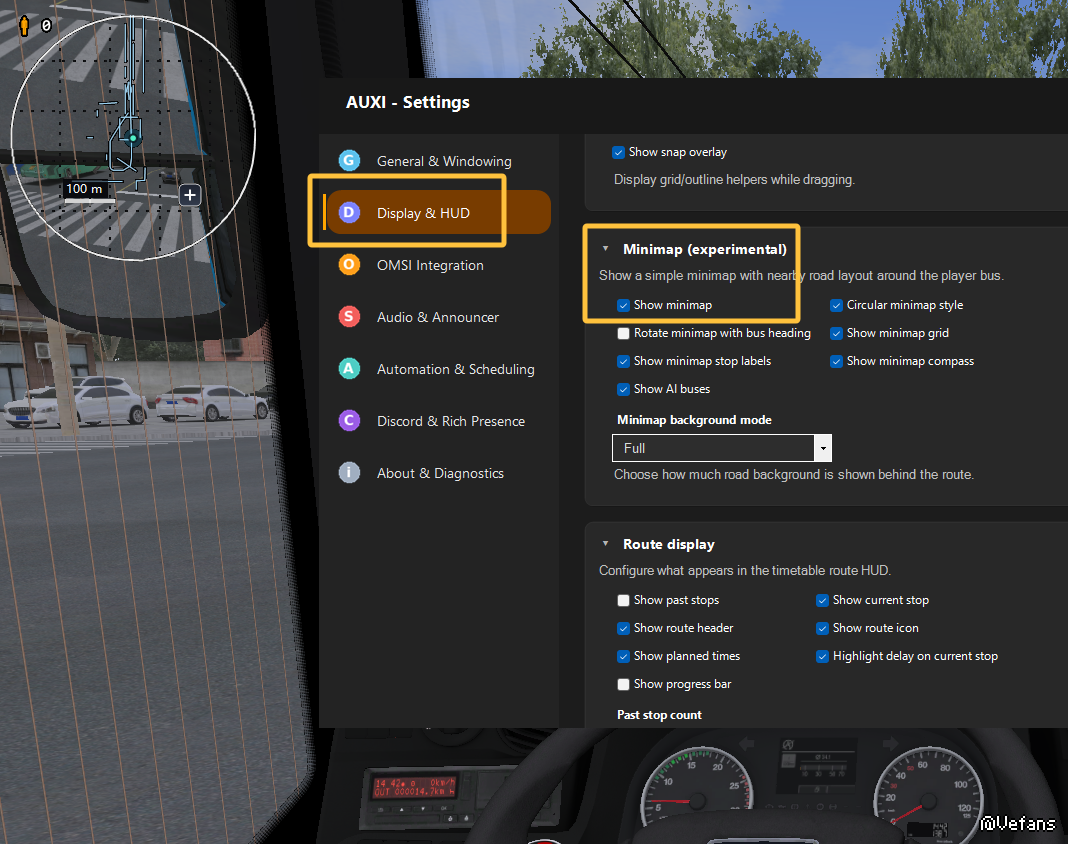Disable Show AI buses
Screen dimensions: 1068x844
pyautogui.click(x=623, y=389)
